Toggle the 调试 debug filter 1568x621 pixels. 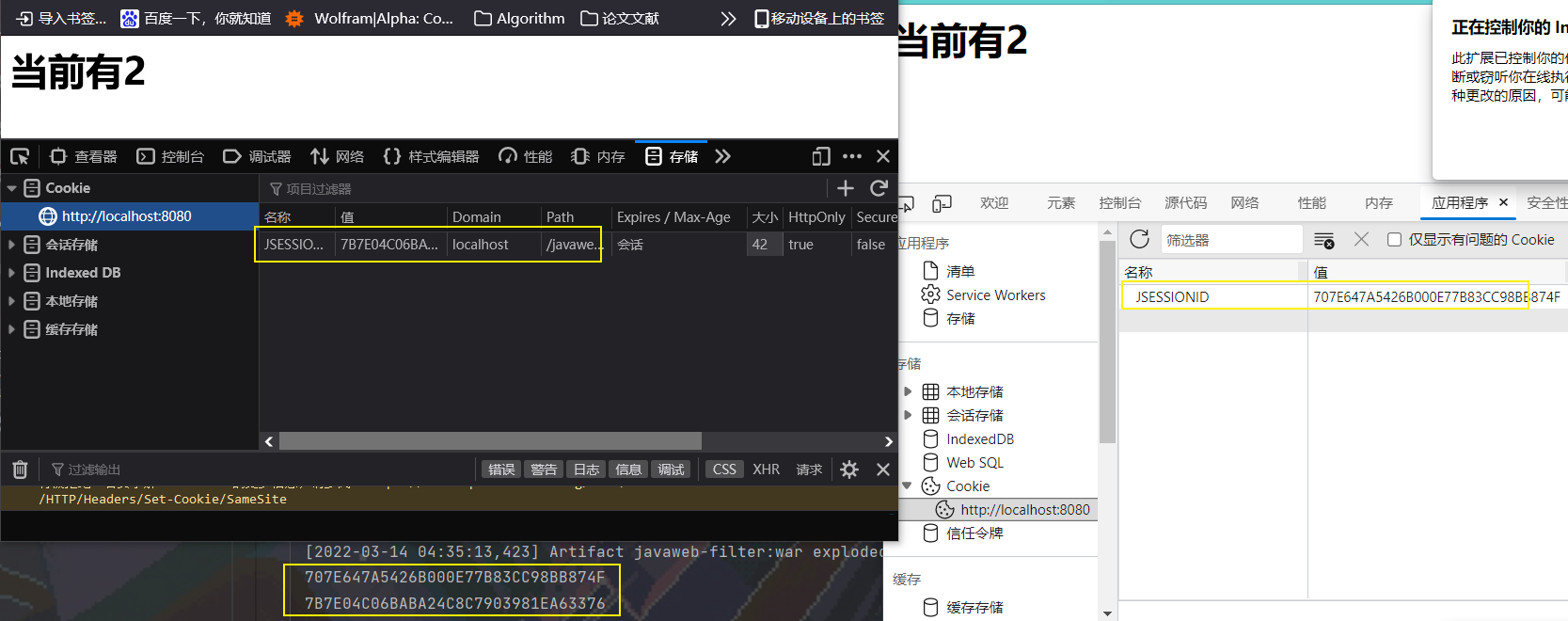click(x=671, y=470)
